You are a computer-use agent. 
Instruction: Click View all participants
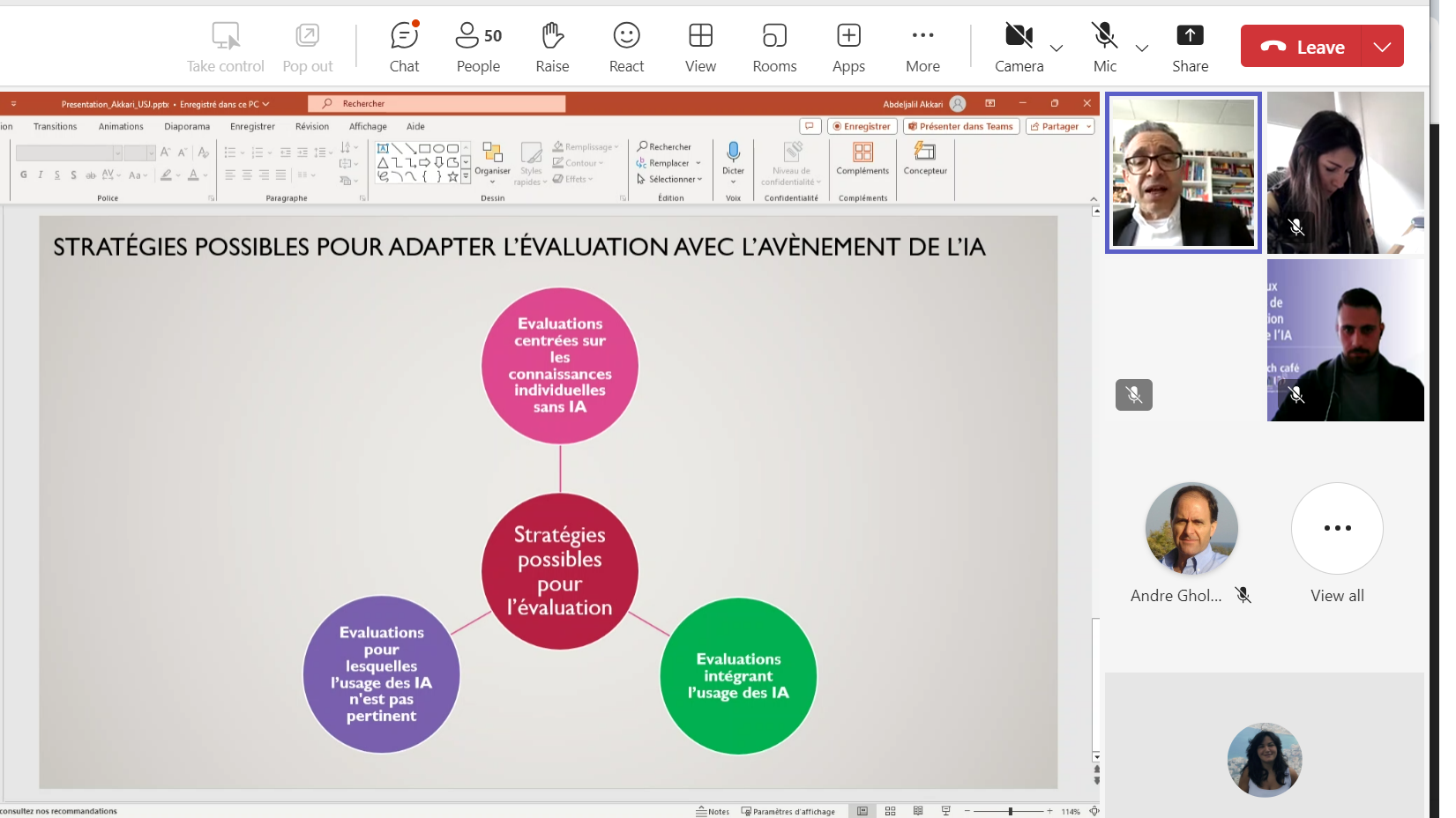[x=1337, y=543]
